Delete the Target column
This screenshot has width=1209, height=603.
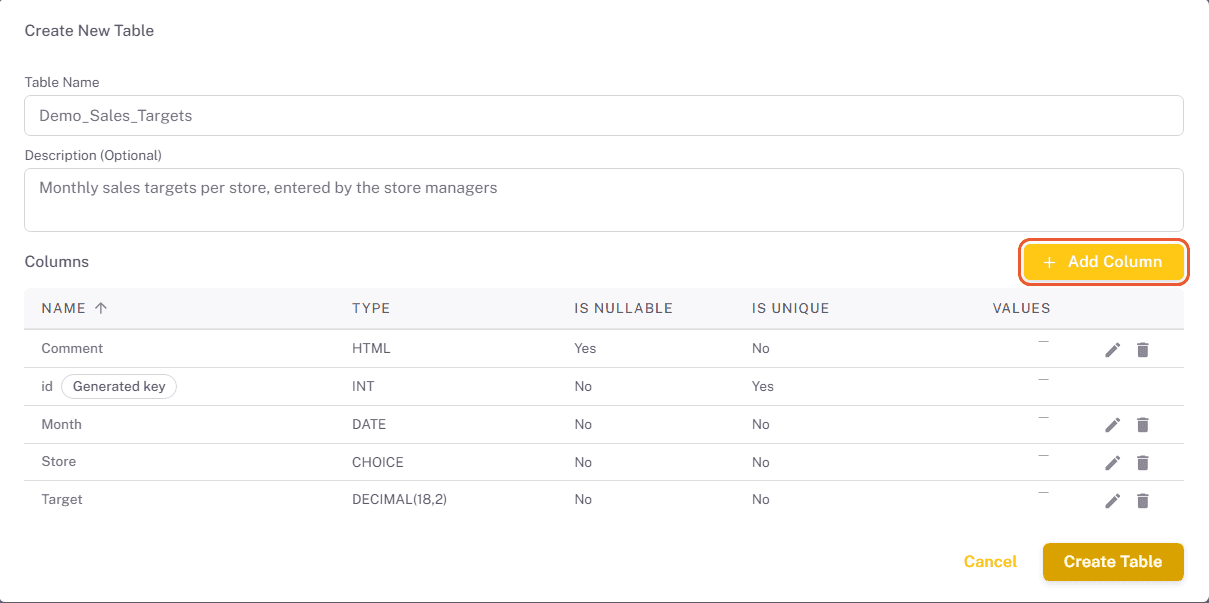[x=1143, y=500]
